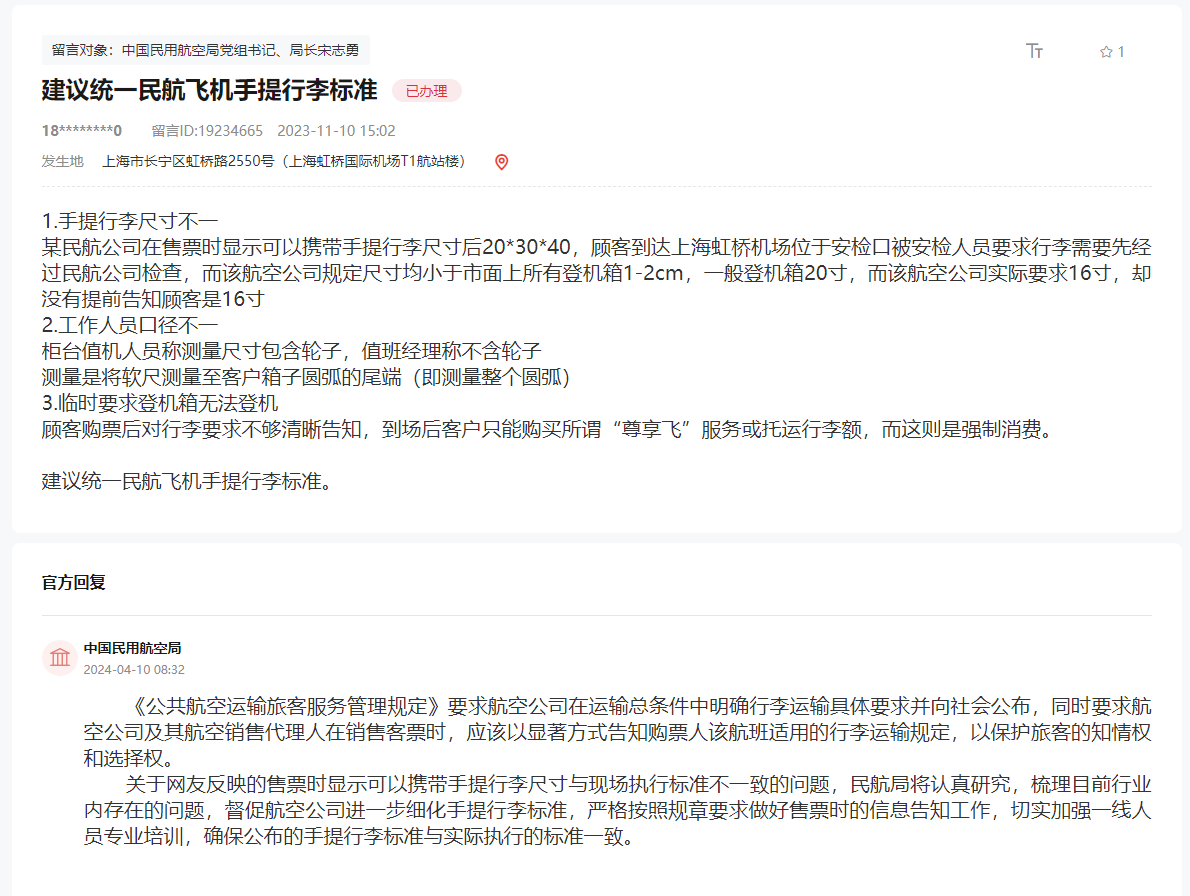Screen dimensions: 1190x896
Task: Click the closing line 建议统一民航飞机手提行李标准。
Action: tap(187, 481)
